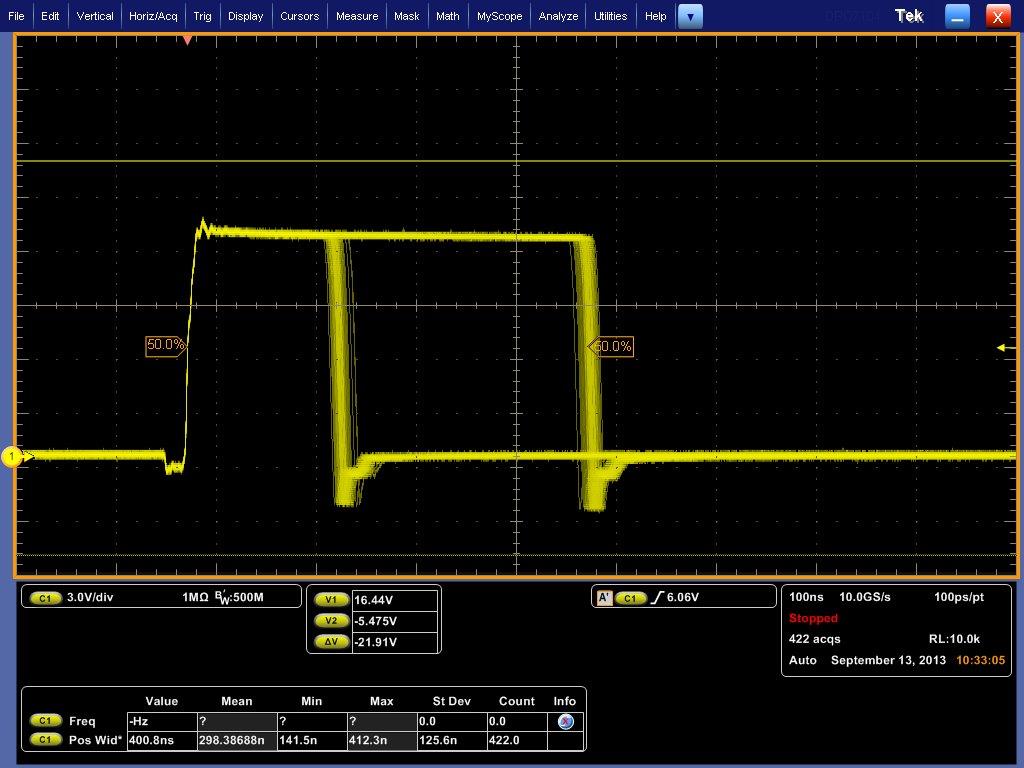
Task: Click the trigger level arrow on the right edge
Action: click(x=1005, y=347)
